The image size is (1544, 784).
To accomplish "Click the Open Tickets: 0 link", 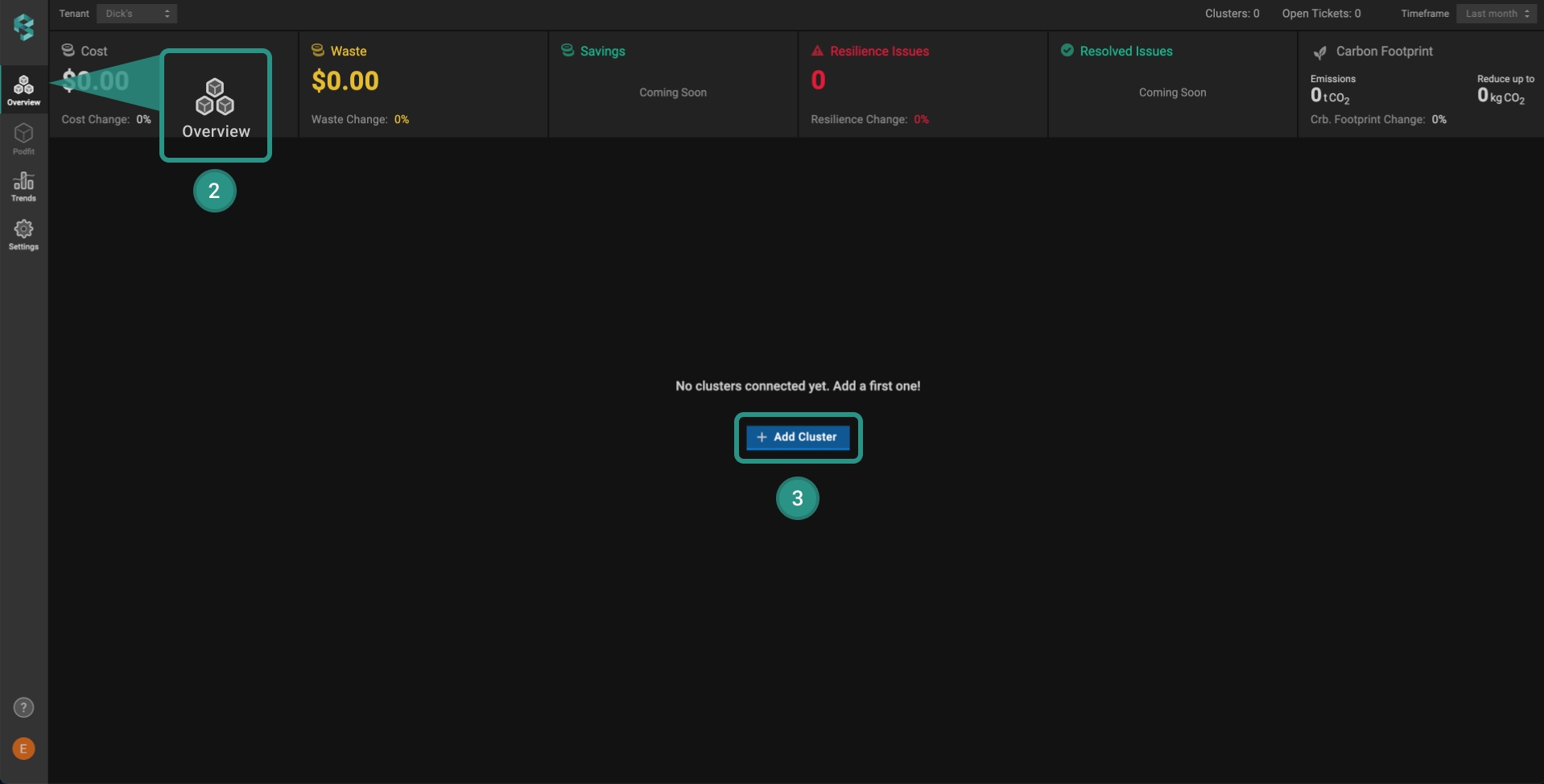I will click(x=1321, y=13).
